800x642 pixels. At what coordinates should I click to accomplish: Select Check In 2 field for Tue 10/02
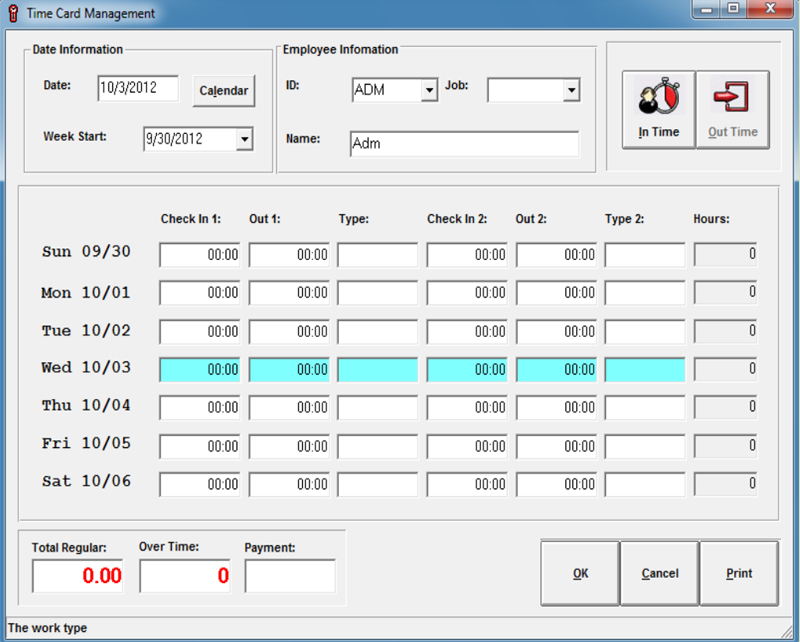tap(467, 332)
